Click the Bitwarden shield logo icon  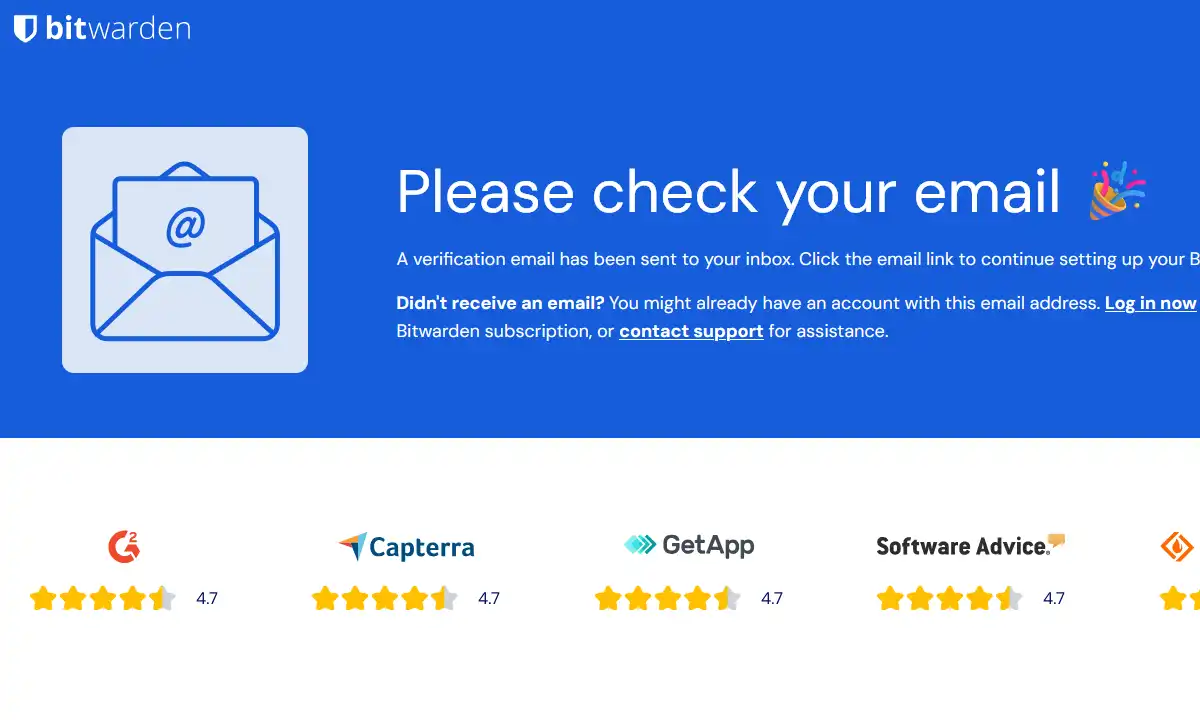coord(26,28)
